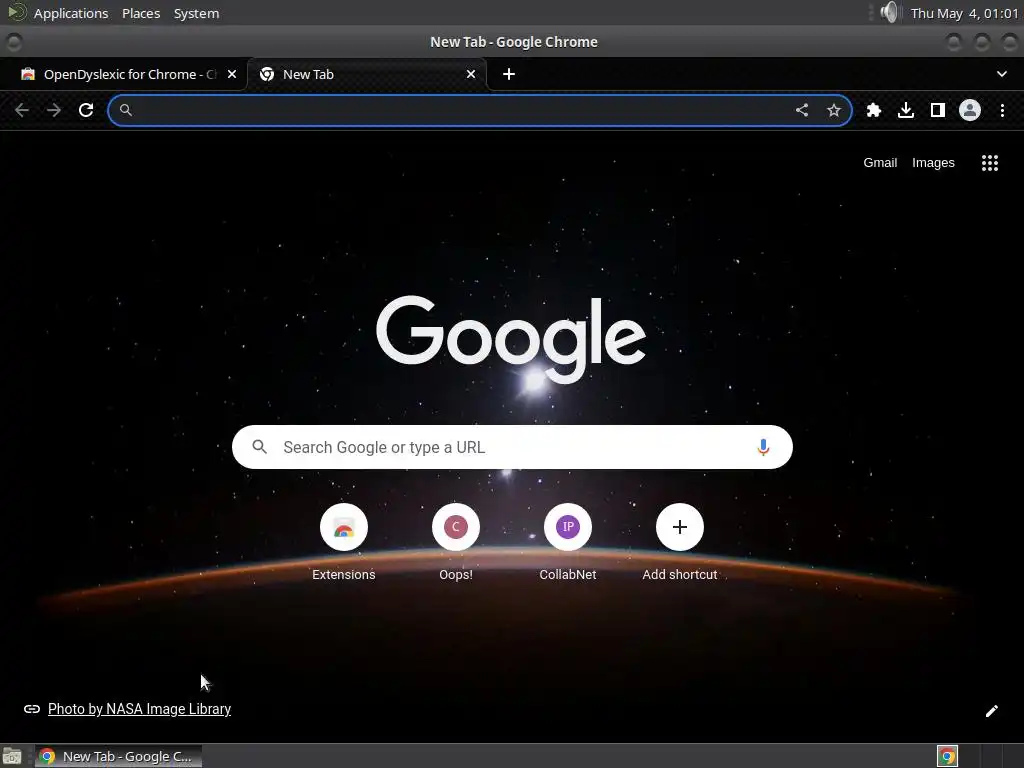Image resolution: width=1024 pixels, height=768 pixels.
Task: Open the Extensions puzzle menu
Action: 873,110
